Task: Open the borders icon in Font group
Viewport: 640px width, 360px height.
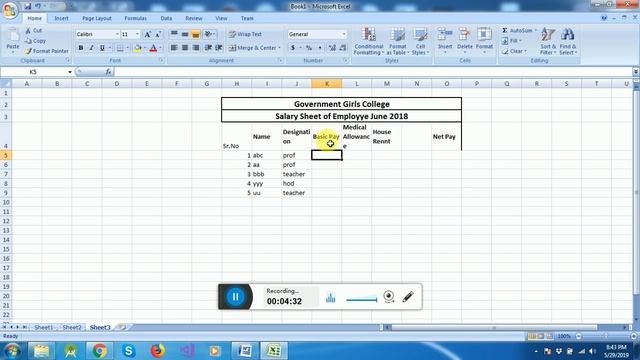Action: 120,48
